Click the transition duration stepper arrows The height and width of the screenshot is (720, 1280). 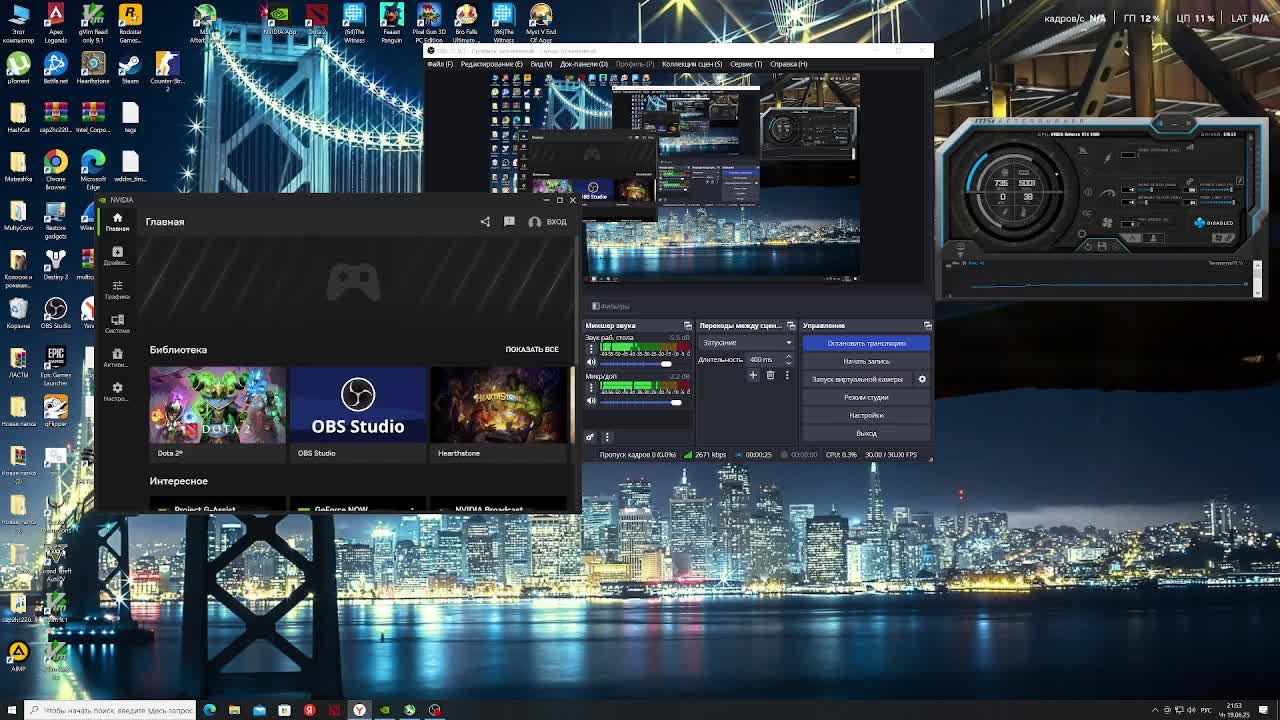[788, 359]
